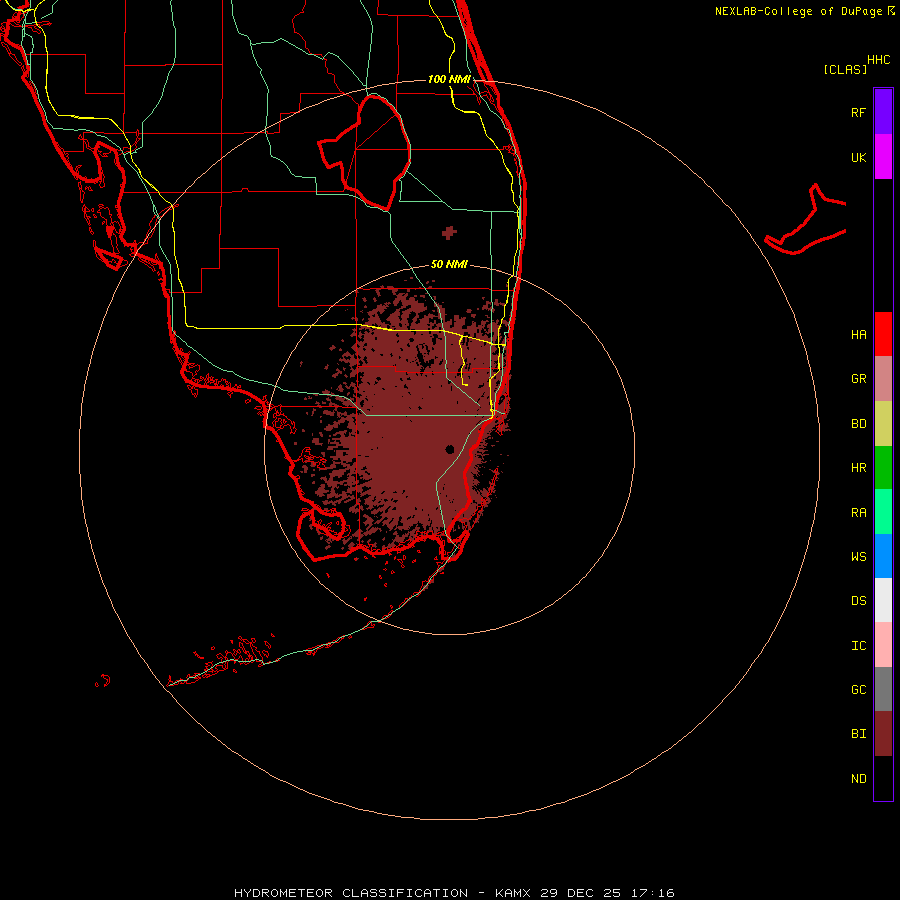This screenshot has width=900, height=900.
Task: Click the GR legend label
Action: pos(858,379)
